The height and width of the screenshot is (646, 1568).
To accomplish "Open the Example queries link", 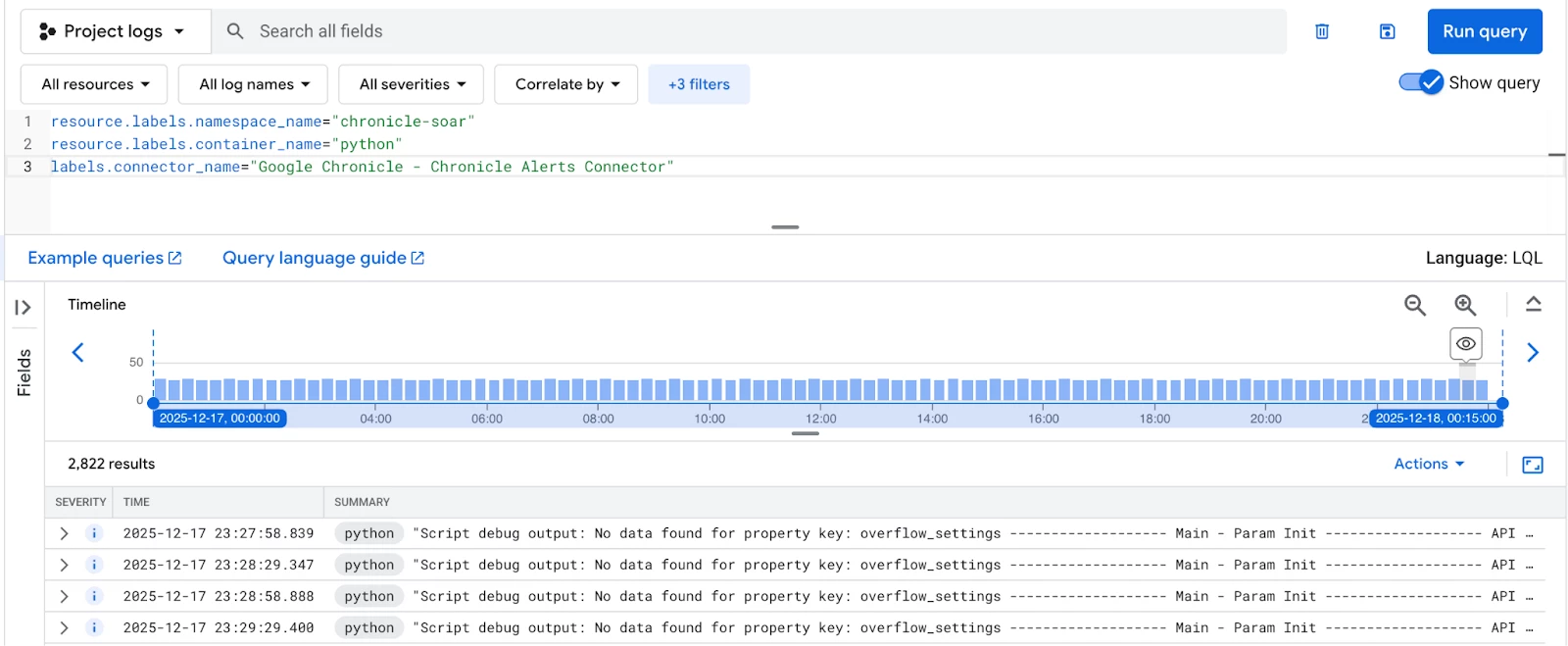I will (x=105, y=258).
